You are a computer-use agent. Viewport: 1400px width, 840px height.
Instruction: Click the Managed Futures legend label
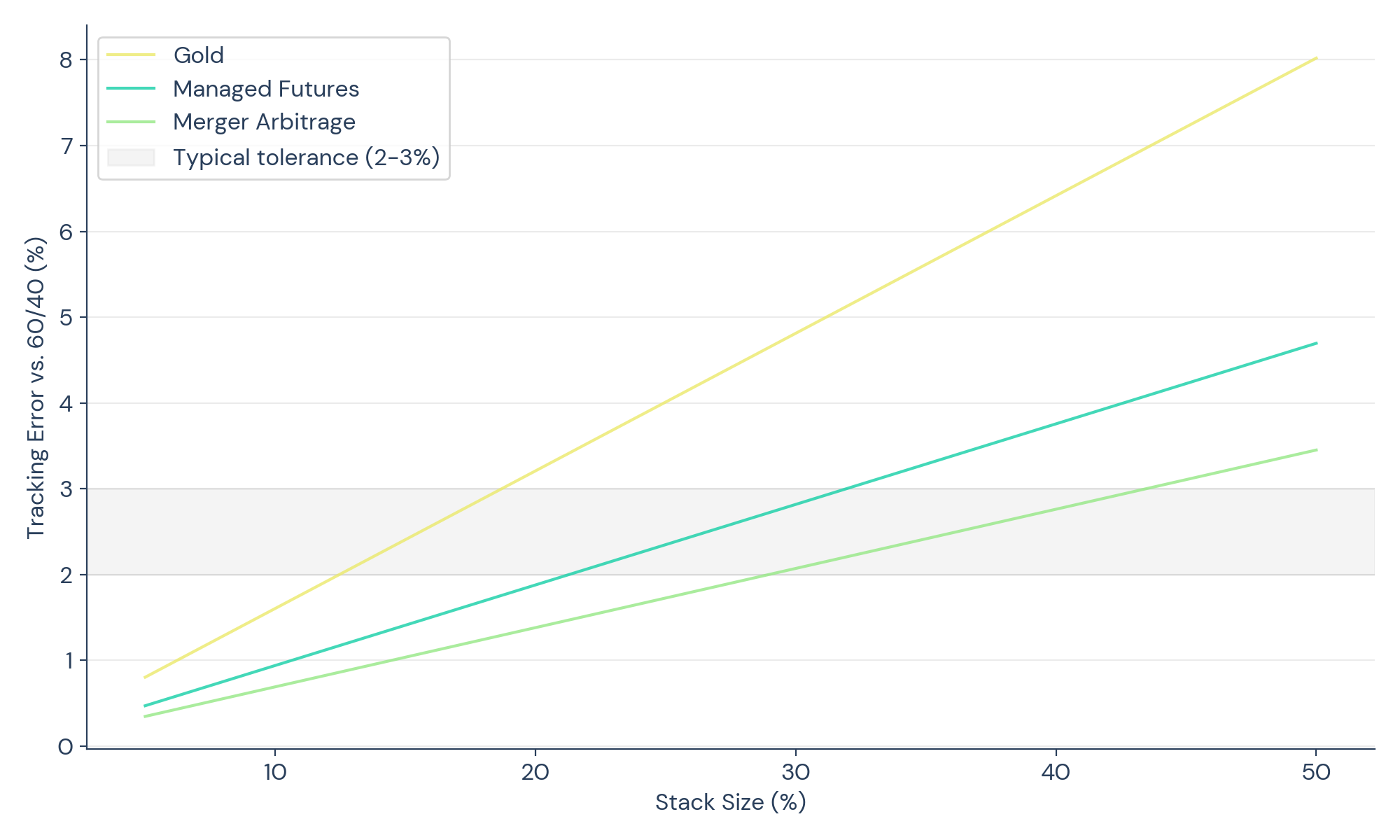pyautogui.click(x=266, y=89)
